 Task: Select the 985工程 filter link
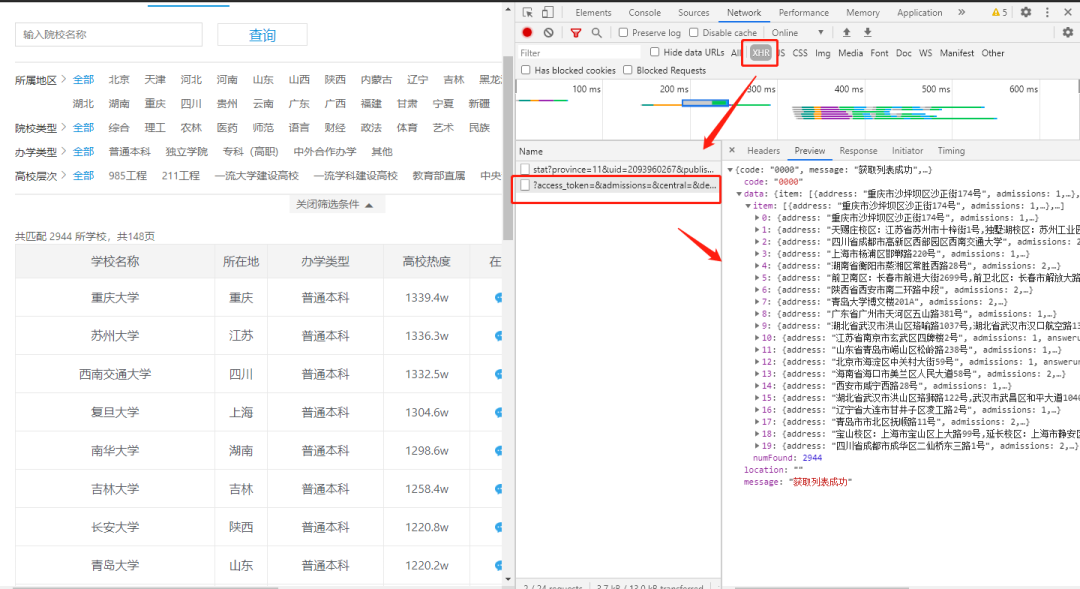127,176
